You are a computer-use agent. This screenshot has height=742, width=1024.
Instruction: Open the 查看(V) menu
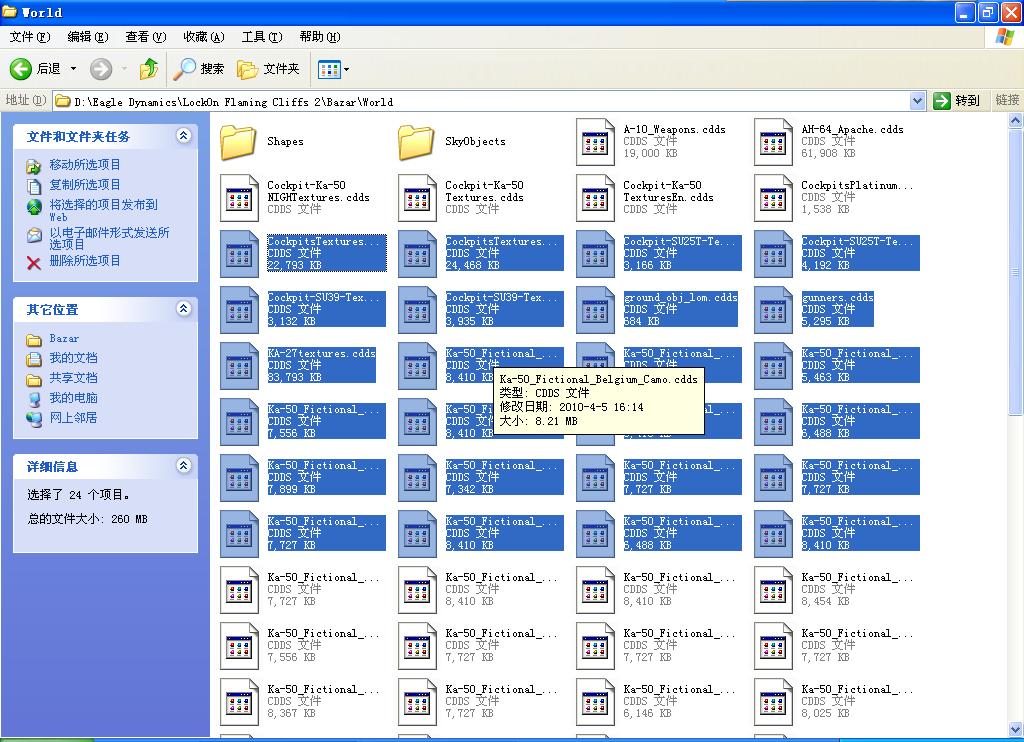tap(146, 37)
